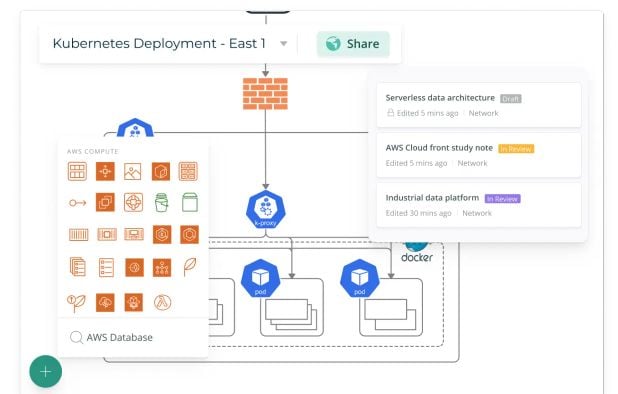This screenshot has width=618, height=394.
Task: Choose the landscape image icon in AWS Compute
Action: 132,172
